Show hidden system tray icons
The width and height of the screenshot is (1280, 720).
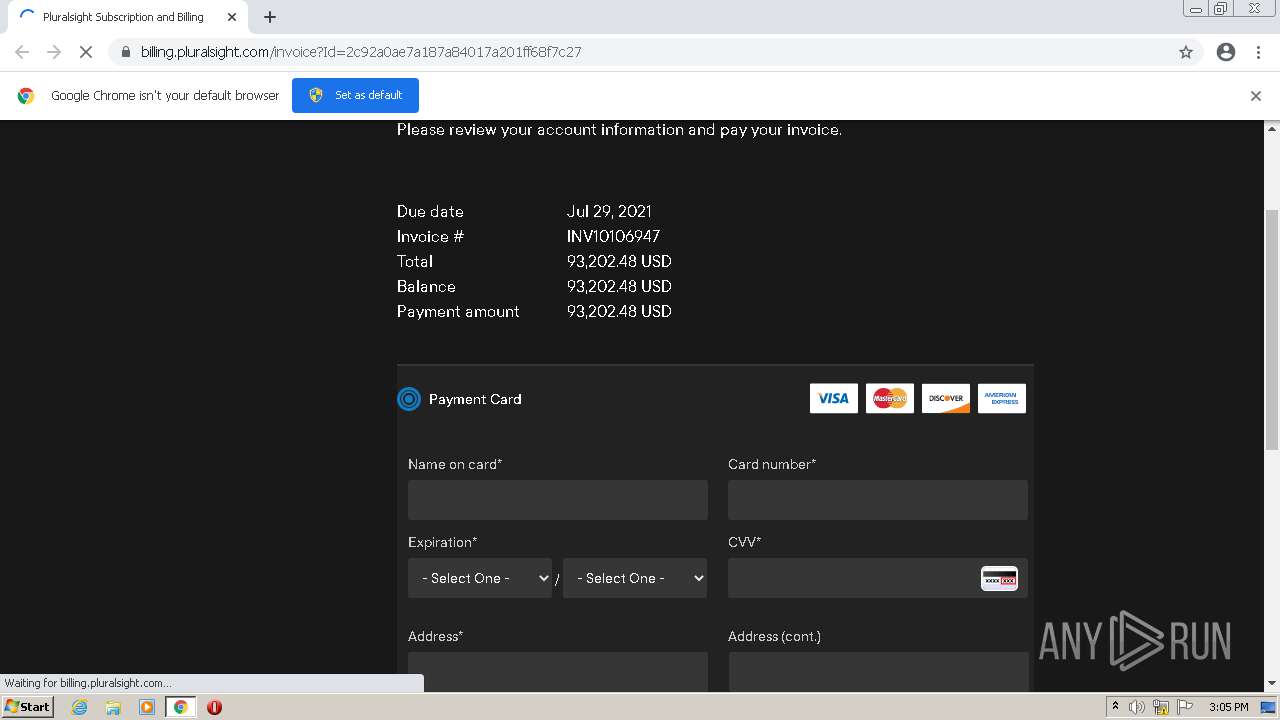tap(1115, 707)
